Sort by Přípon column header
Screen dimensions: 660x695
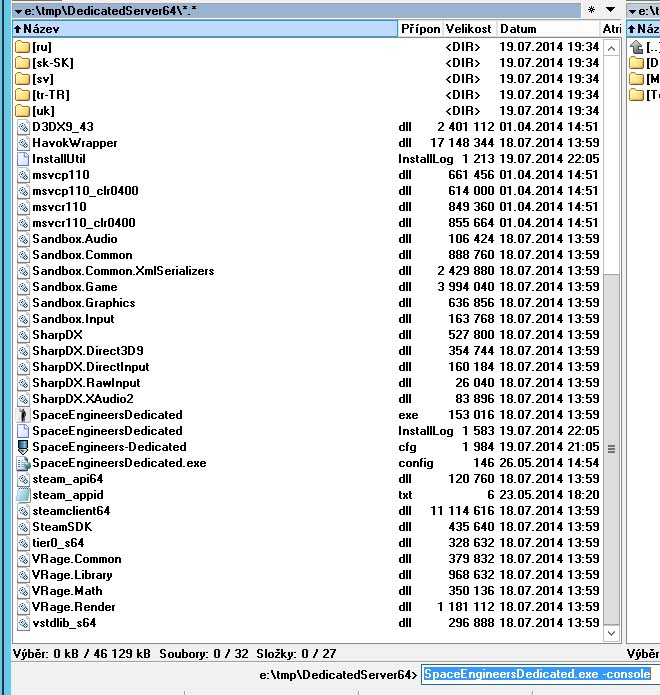[421, 29]
